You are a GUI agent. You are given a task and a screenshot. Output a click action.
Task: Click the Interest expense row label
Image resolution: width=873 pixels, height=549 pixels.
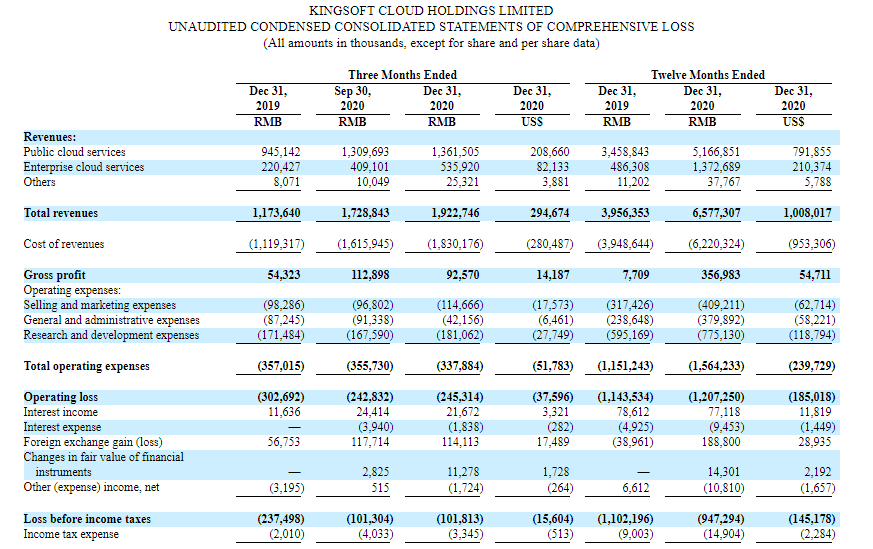point(62,427)
